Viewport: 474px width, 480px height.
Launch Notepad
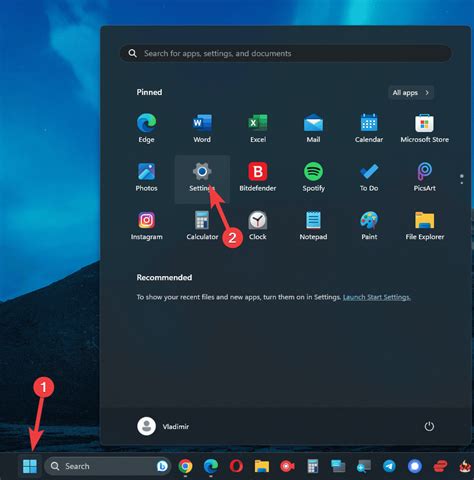point(313,226)
